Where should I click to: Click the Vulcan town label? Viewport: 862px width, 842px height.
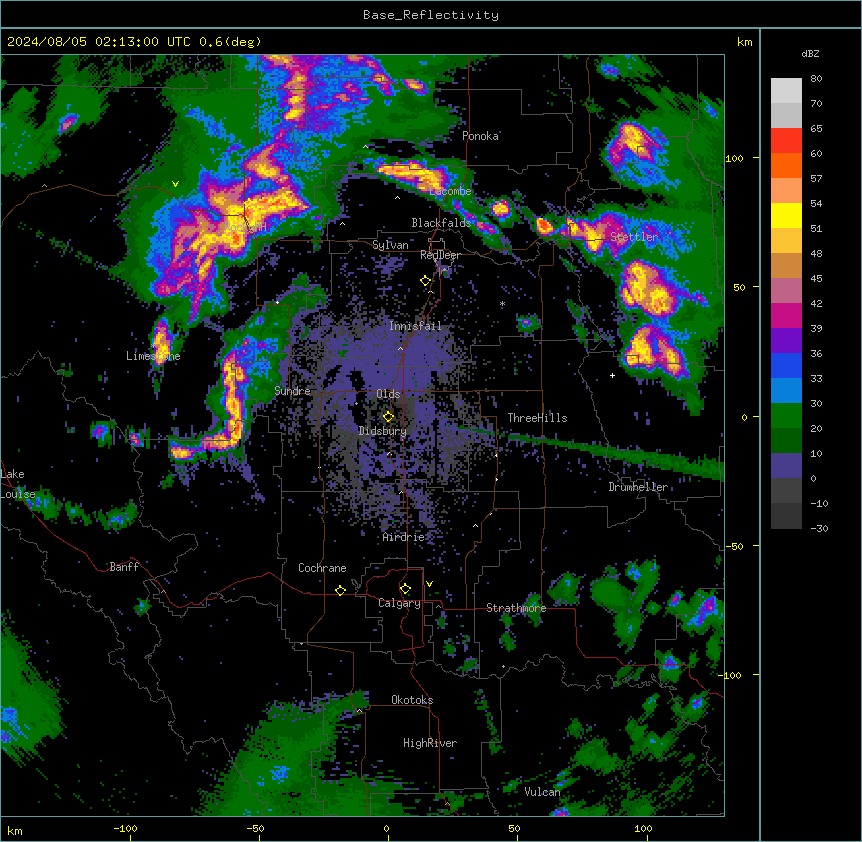[x=543, y=792]
